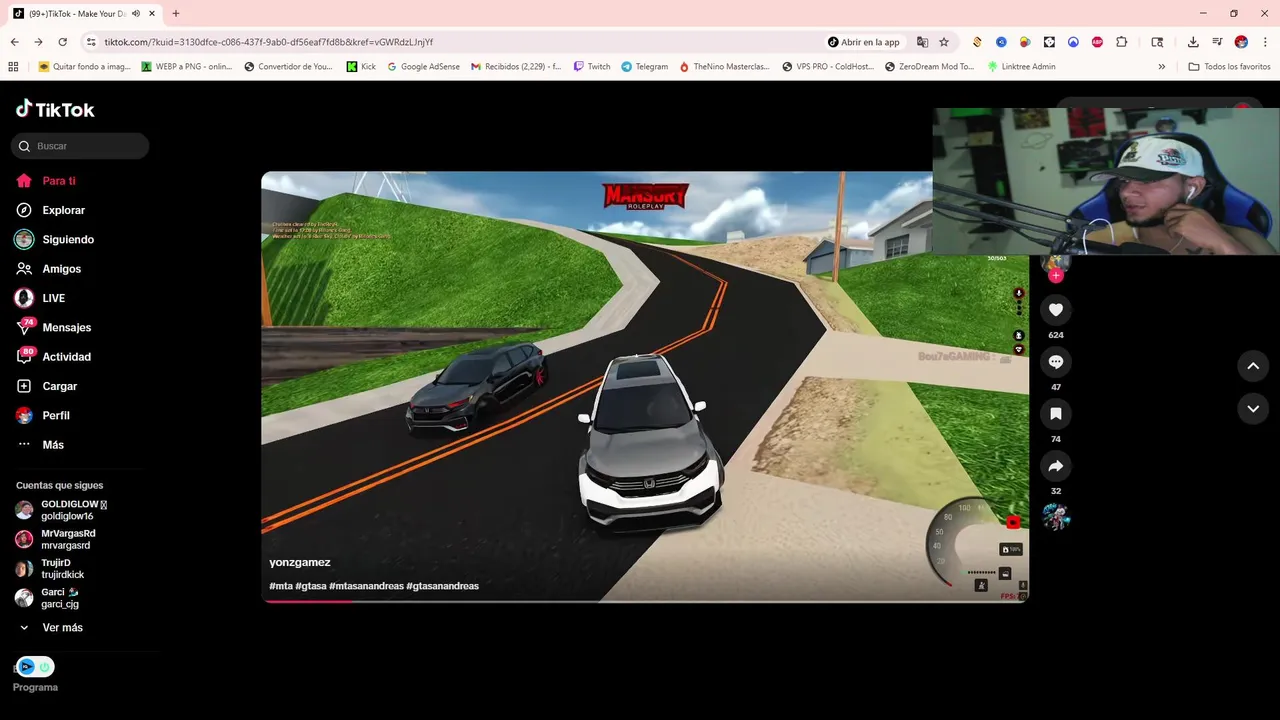This screenshot has width=1280, height=720.
Task: Open the Extensions puzzle icon
Action: (1121, 42)
